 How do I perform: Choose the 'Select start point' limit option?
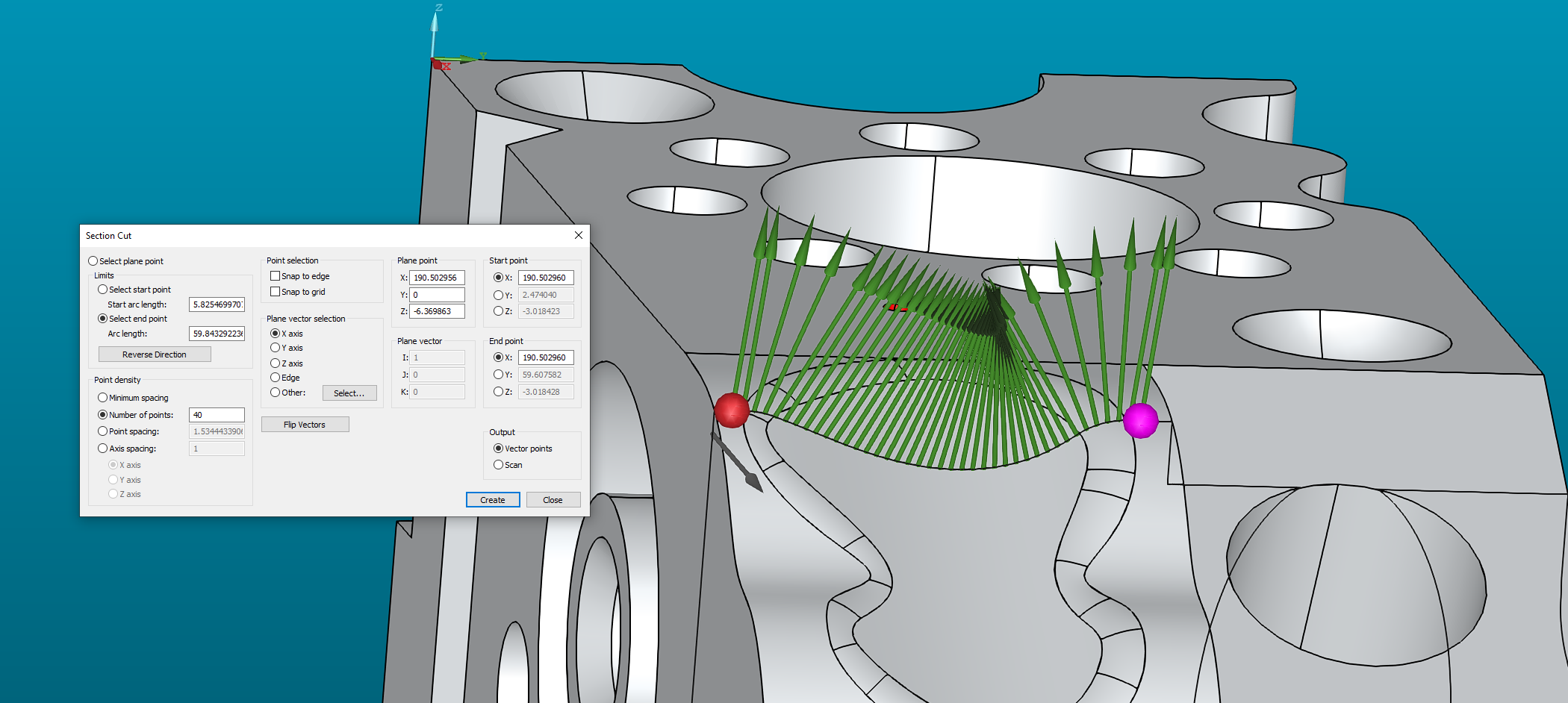(x=102, y=290)
